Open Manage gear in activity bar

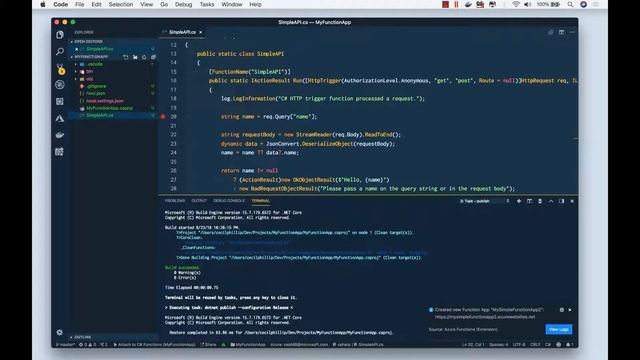coord(60,332)
